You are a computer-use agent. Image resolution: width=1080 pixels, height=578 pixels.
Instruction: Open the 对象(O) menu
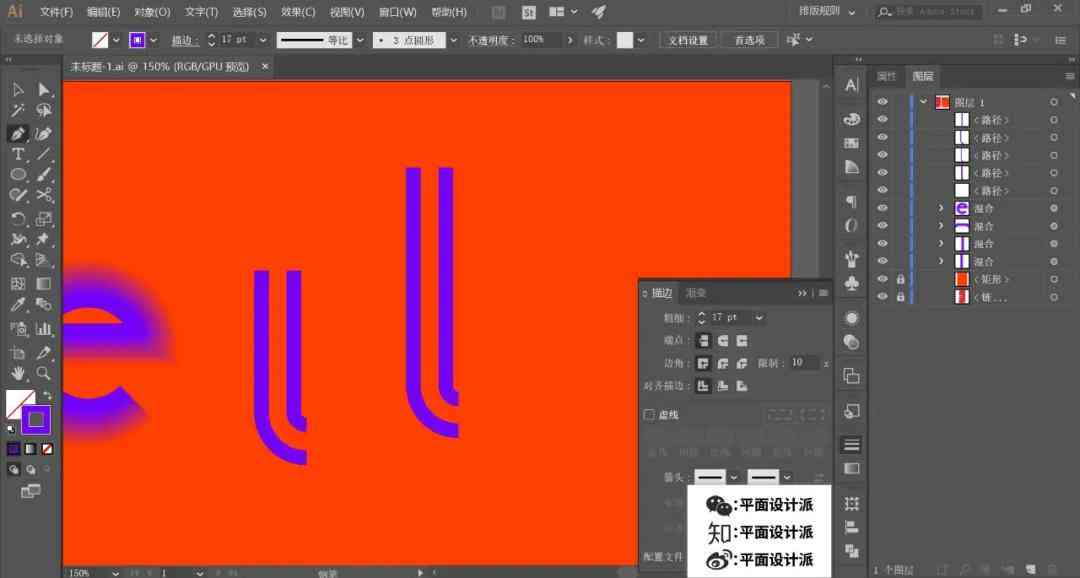tap(152, 12)
